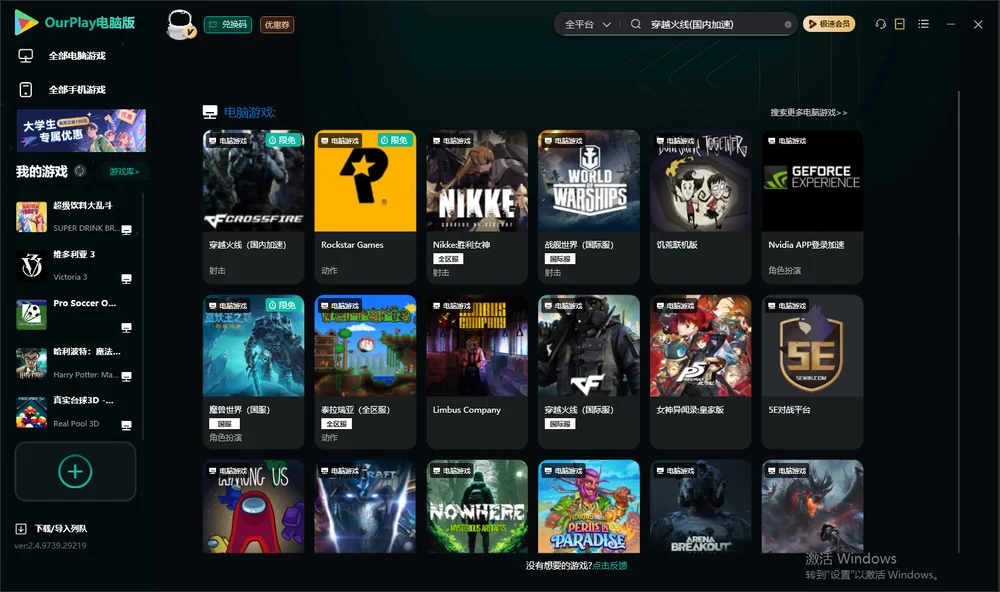Screen dimensions: 1000x592
Task: Click the 点击反馈 feedback link
Action: 610,566
